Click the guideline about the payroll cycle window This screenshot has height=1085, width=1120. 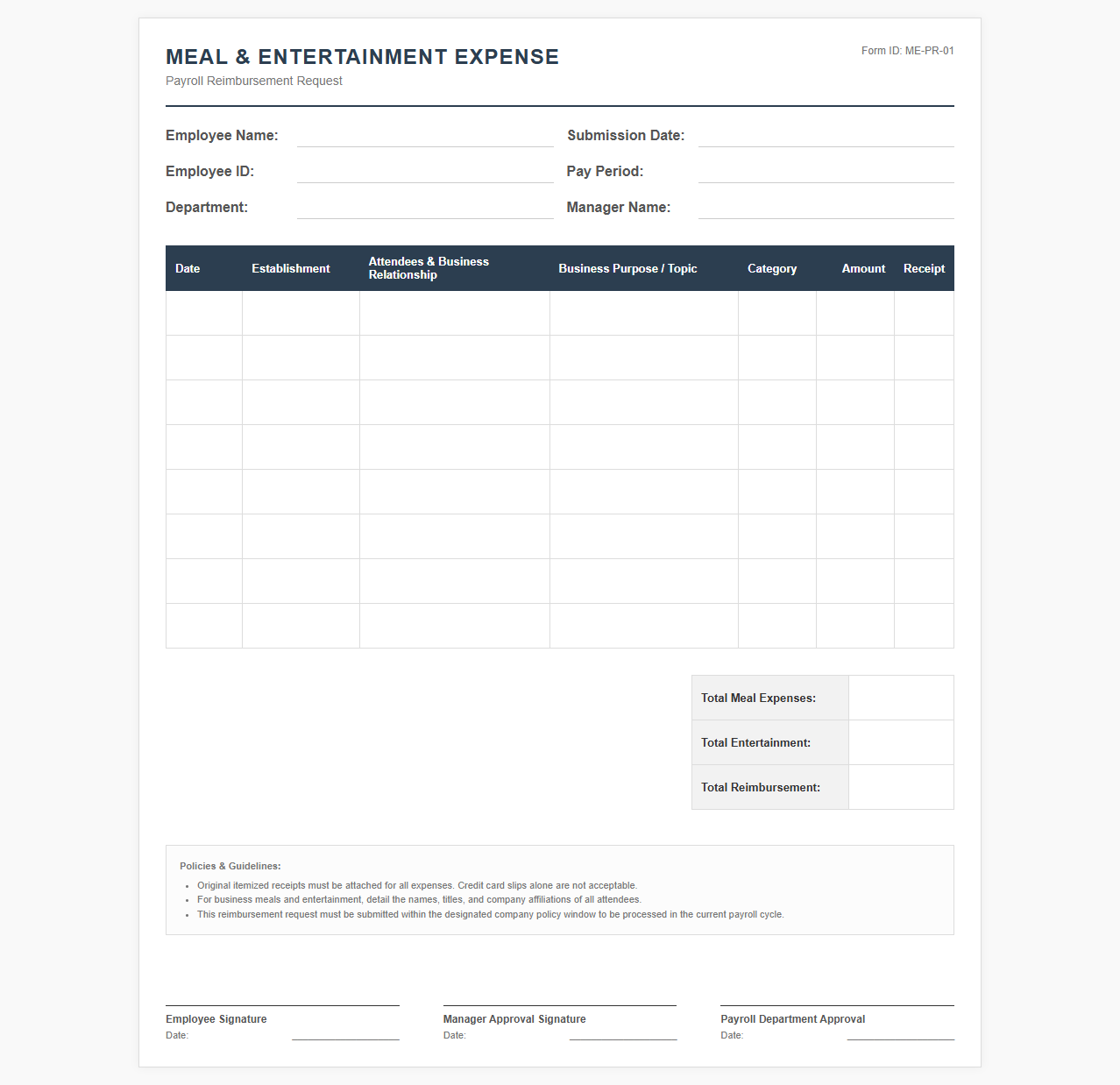pos(491,914)
